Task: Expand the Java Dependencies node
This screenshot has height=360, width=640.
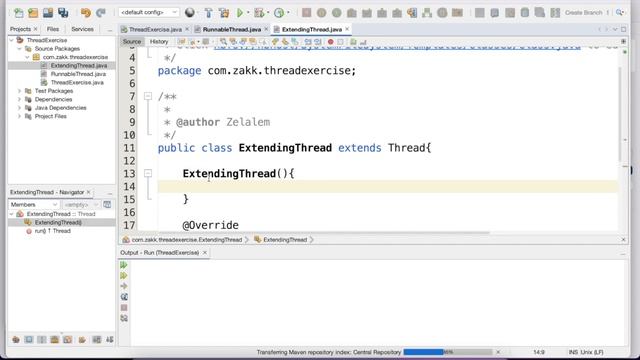Action: click(x=19, y=108)
